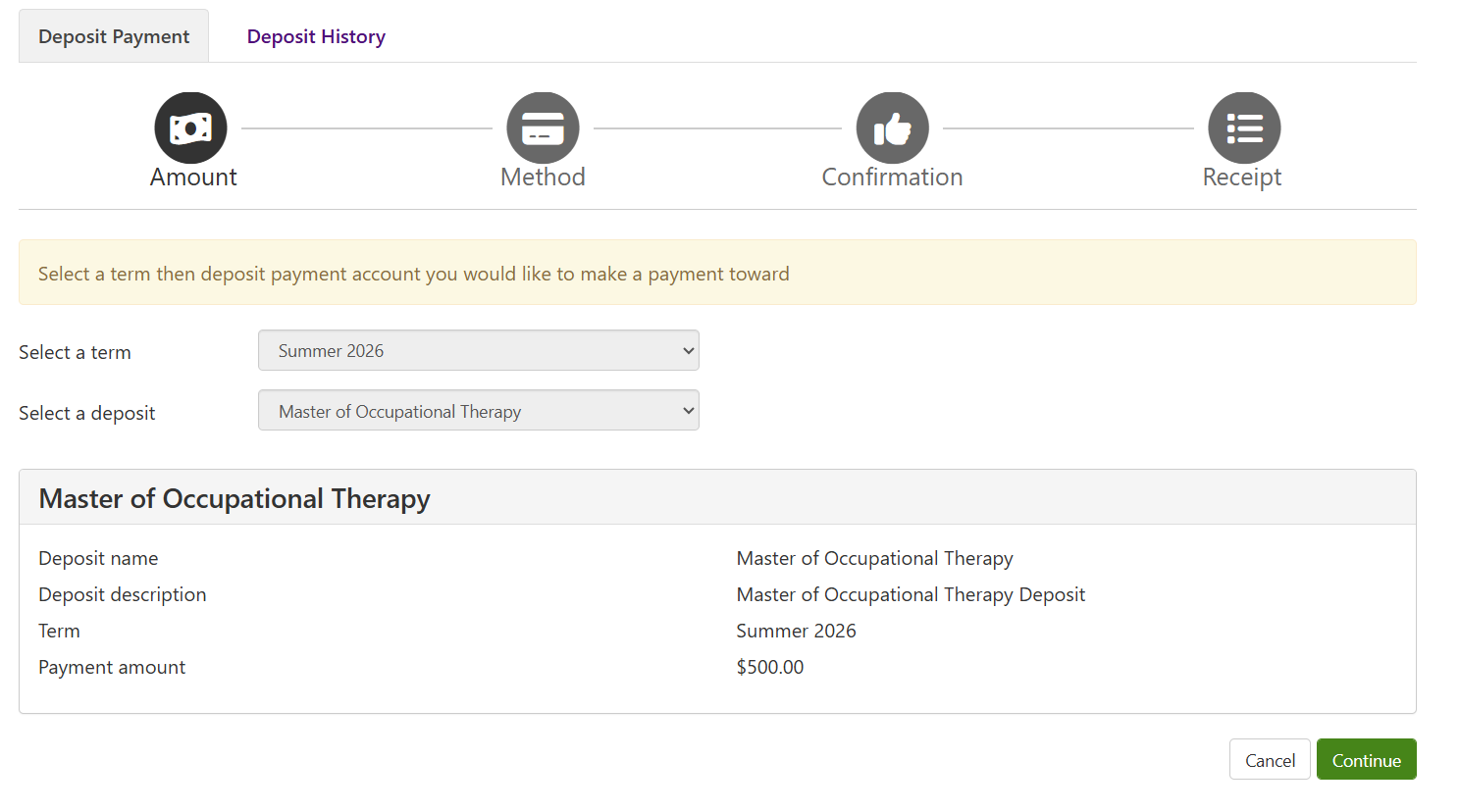
Task: Click the Receipt step list icon
Action: point(1244,128)
